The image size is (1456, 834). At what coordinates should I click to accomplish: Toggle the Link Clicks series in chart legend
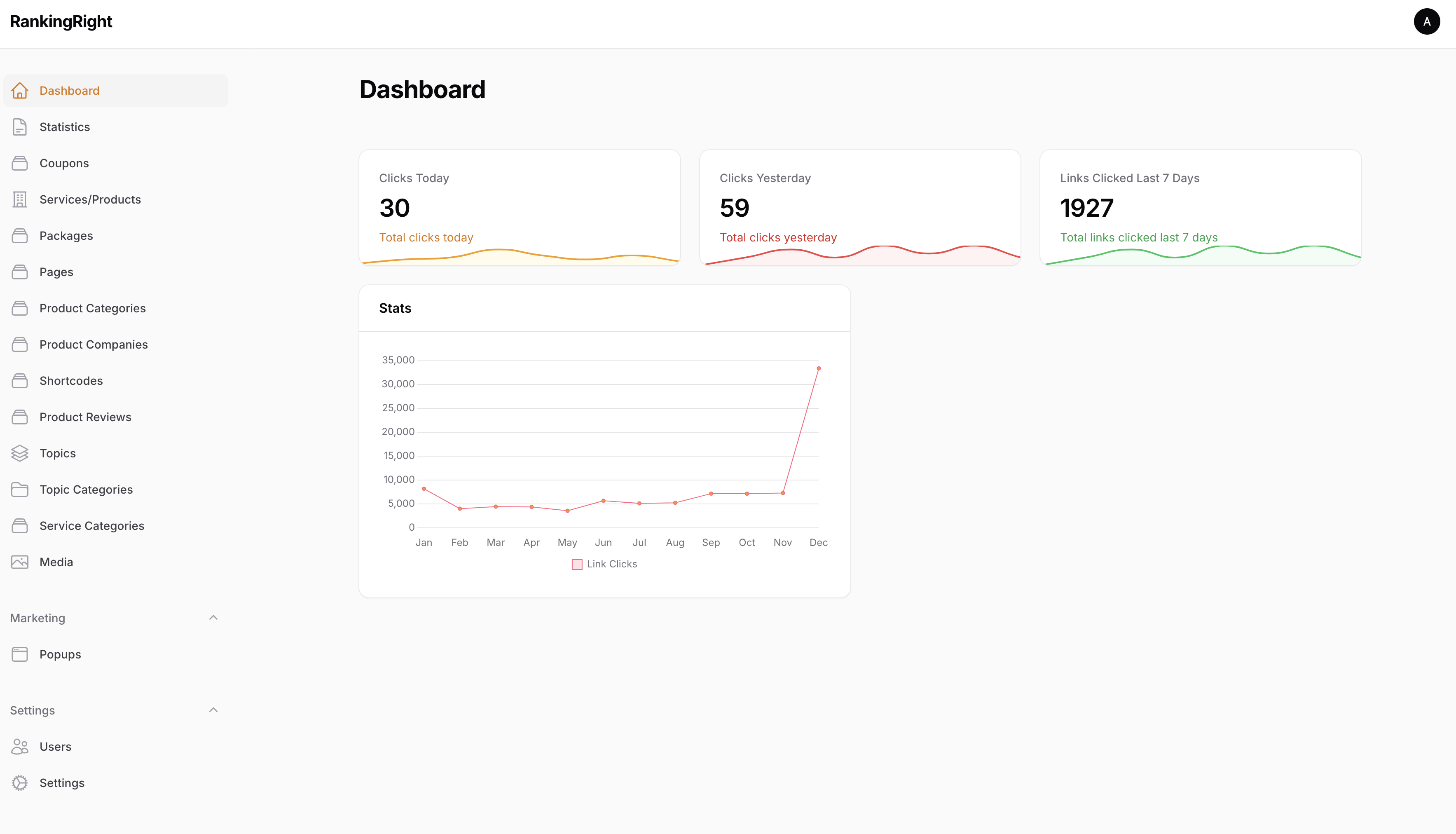[604, 564]
